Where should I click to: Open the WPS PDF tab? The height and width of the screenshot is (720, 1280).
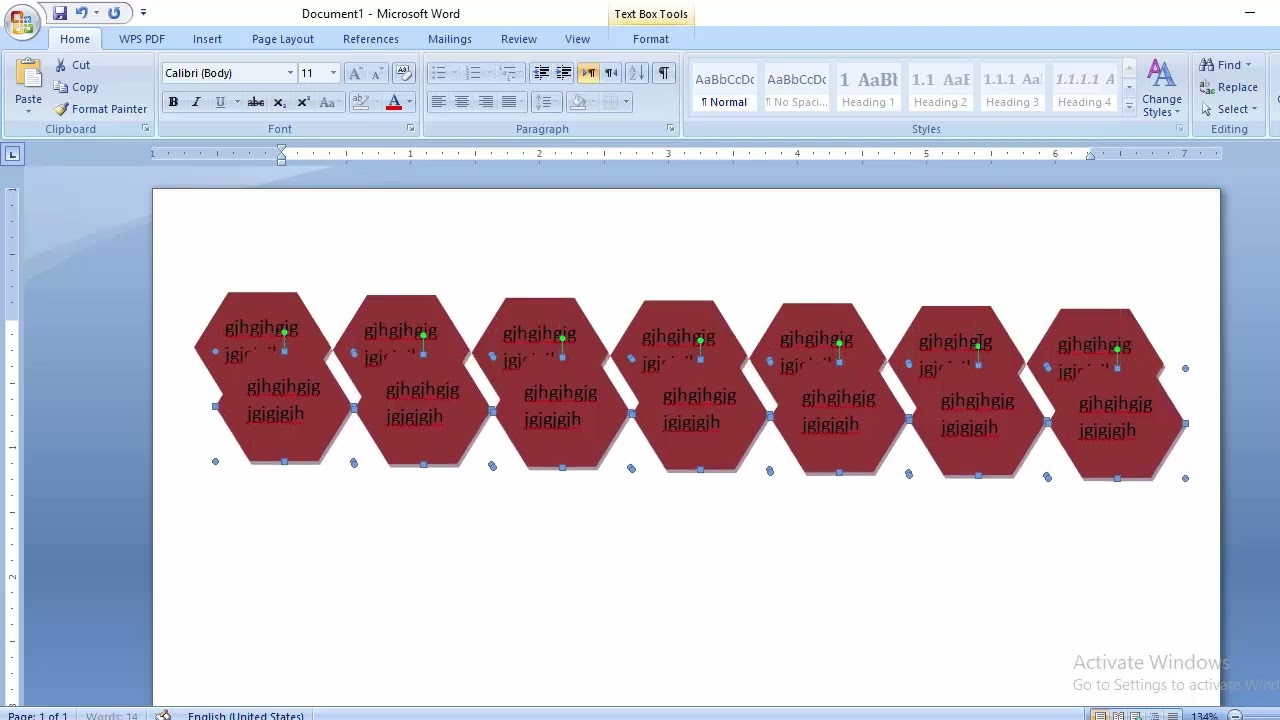[142, 39]
